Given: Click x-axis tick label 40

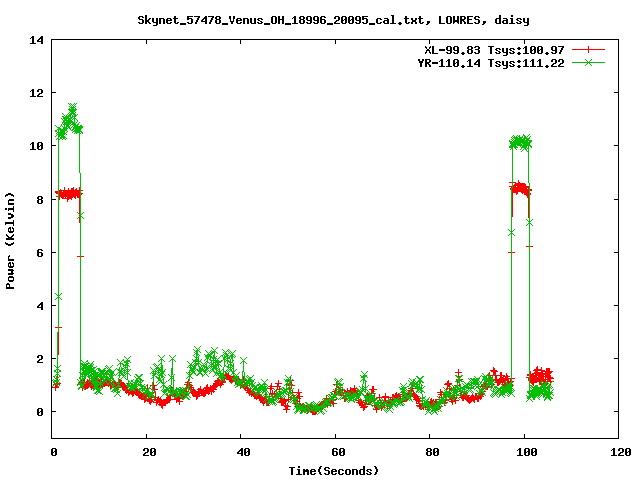Looking at the screenshot, I should pyautogui.click(x=244, y=452).
